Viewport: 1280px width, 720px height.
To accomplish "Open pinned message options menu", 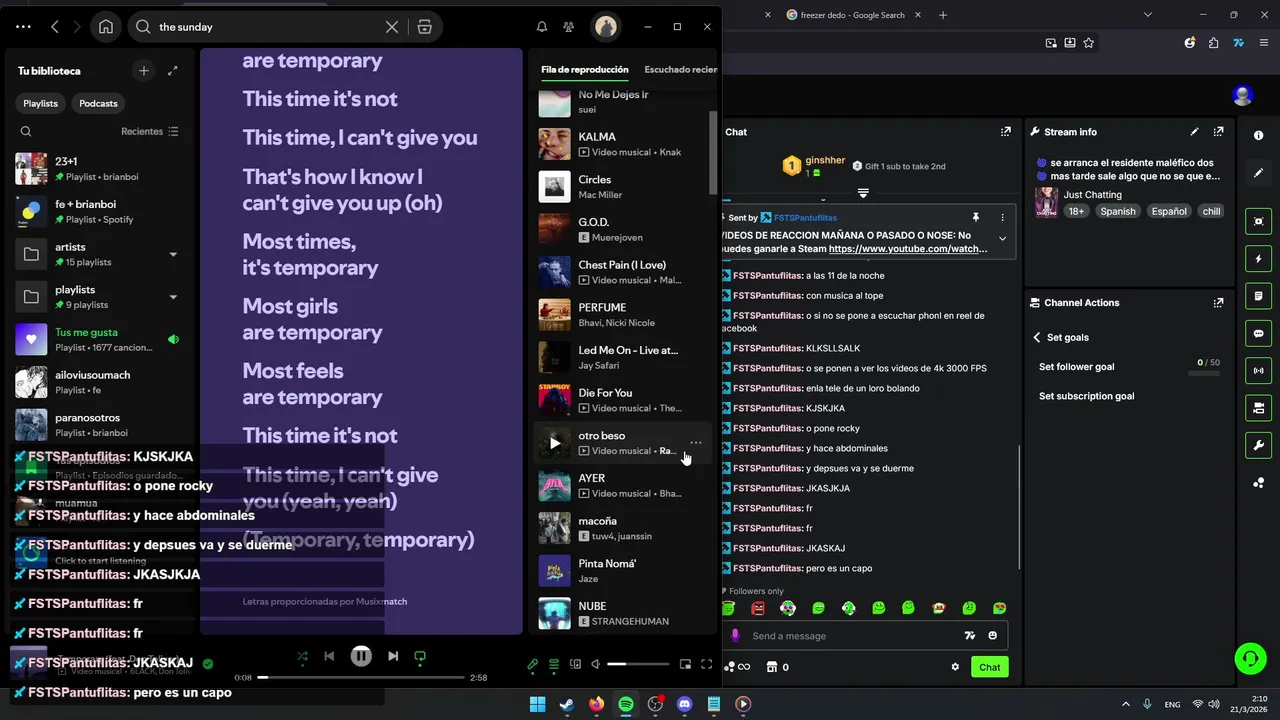I will [1003, 217].
